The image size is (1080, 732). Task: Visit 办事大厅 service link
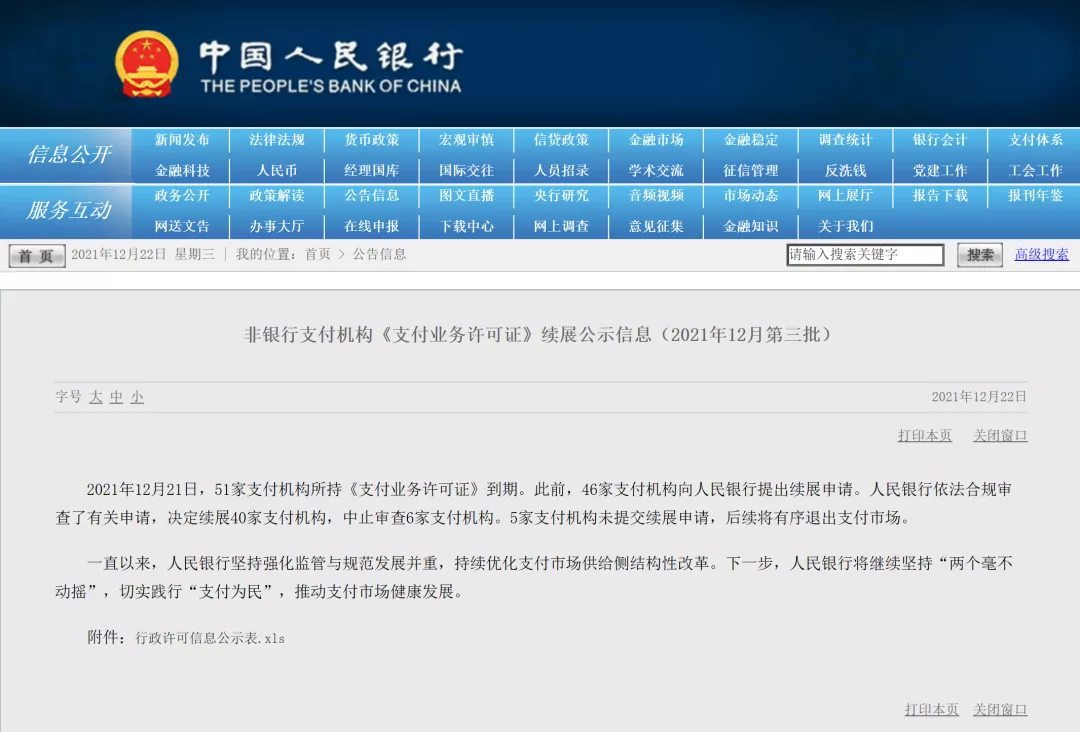click(x=277, y=226)
